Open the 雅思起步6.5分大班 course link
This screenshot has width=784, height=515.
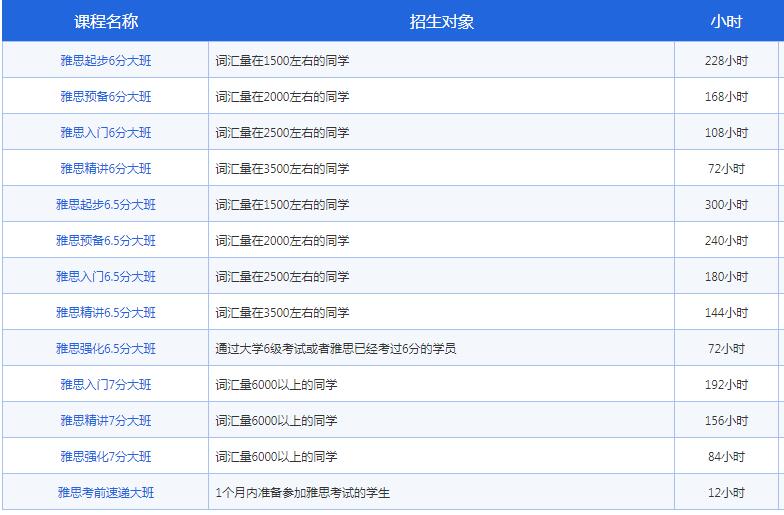(x=106, y=204)
